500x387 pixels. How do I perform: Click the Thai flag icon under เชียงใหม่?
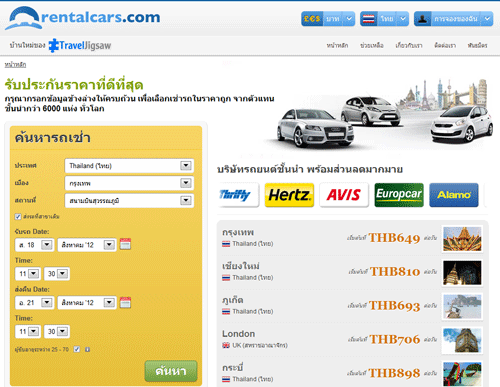point(226,278)
